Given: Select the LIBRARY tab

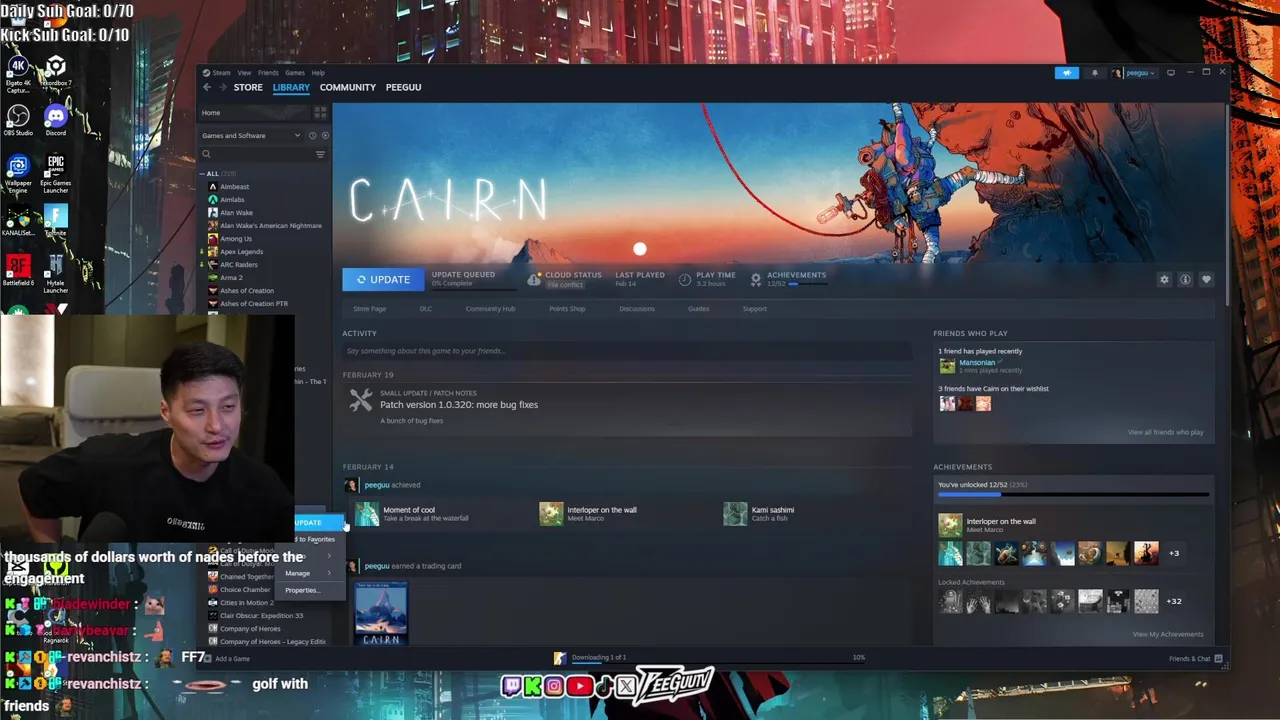Looking at the screenshot, I should 291,87.
